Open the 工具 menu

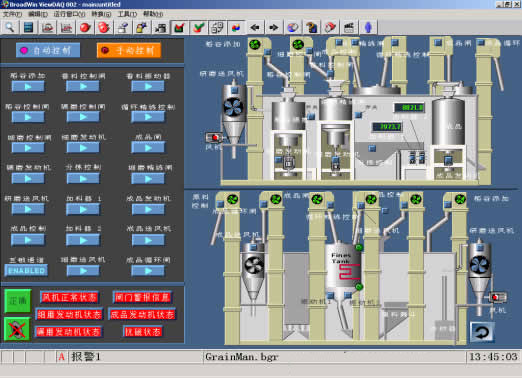tap(127, 14)
